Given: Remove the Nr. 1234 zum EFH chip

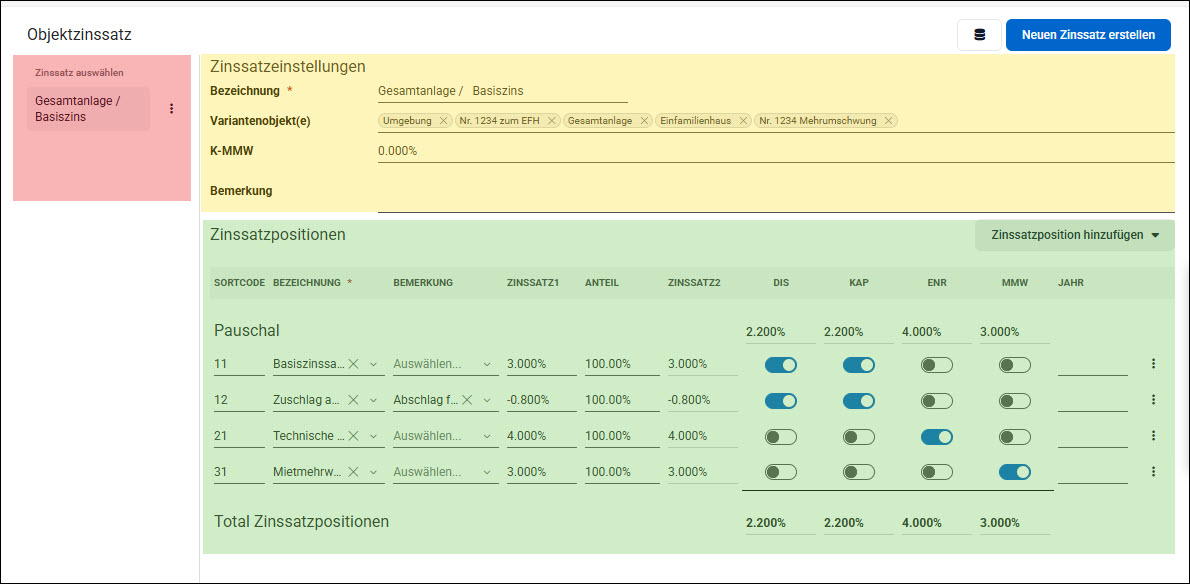Looking at the screenshot, I should pos(552,121).
